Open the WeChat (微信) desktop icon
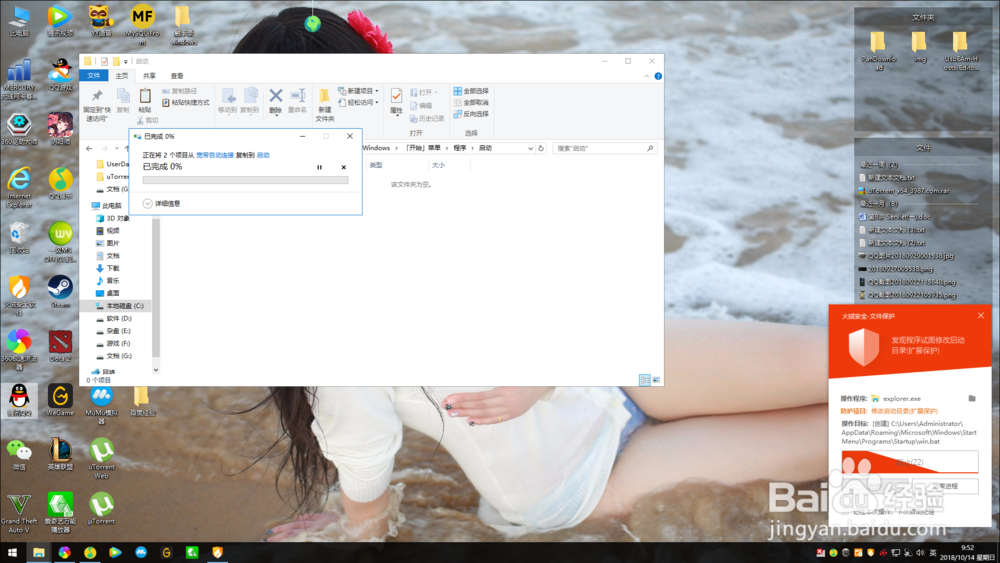Viewport: 1000px width, 563px height. click(x=19, y=454)
